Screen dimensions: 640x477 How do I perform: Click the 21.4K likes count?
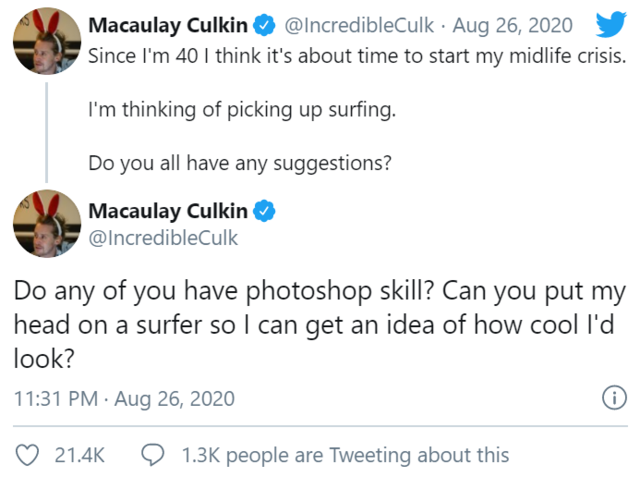click(x=80, y=455)
